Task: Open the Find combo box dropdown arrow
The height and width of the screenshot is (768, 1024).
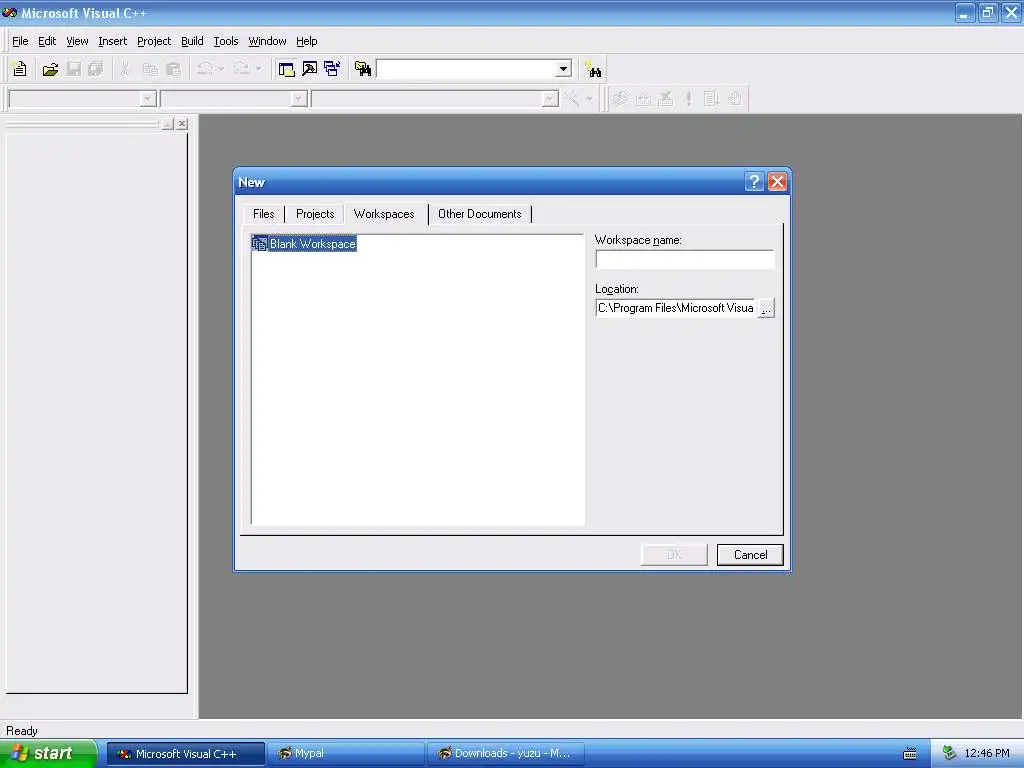Action: [x=563, y=69]
